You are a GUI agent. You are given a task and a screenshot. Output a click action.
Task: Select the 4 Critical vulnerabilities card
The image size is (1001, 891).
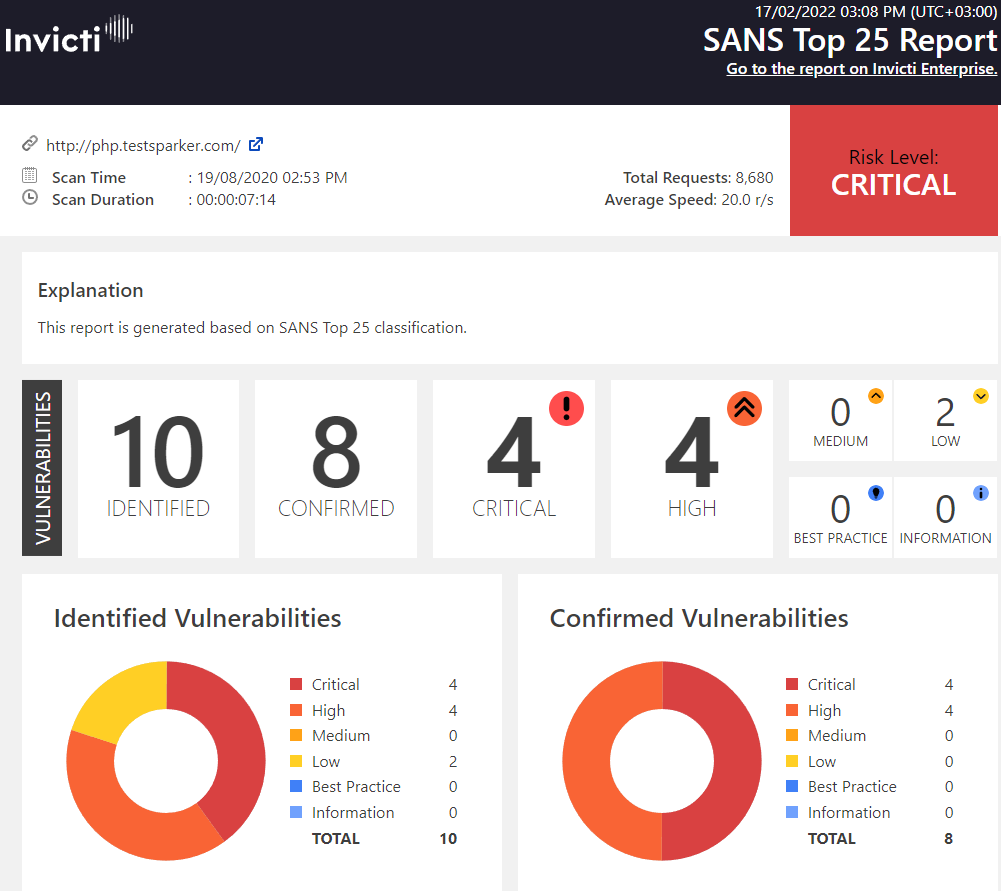[514, 468]
